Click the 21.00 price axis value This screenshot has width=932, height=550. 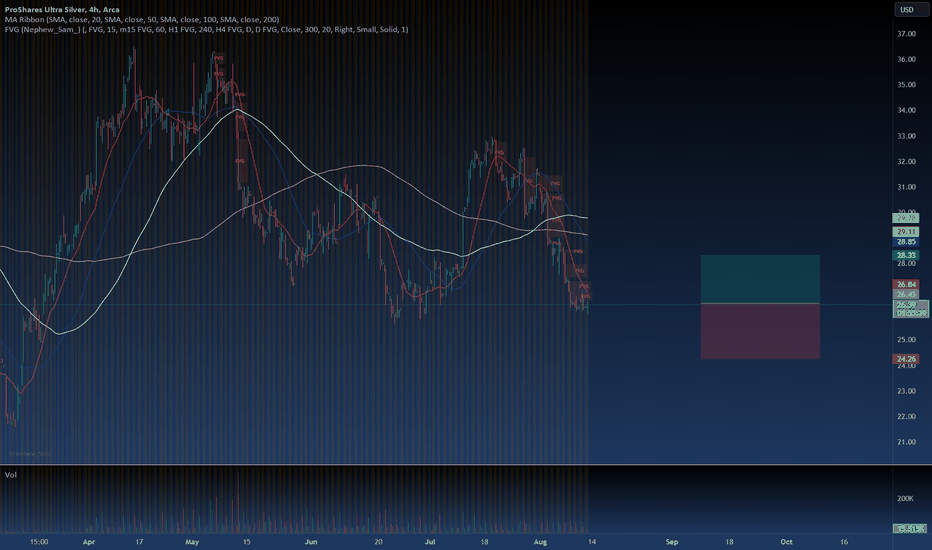[906, 442]
